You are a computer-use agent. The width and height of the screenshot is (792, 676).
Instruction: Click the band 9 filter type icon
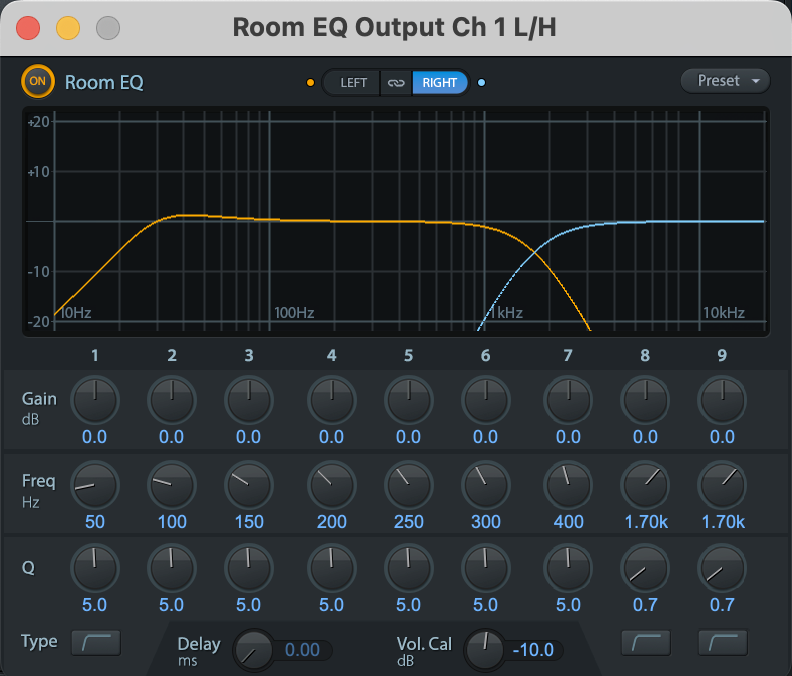tap(722, 642)
